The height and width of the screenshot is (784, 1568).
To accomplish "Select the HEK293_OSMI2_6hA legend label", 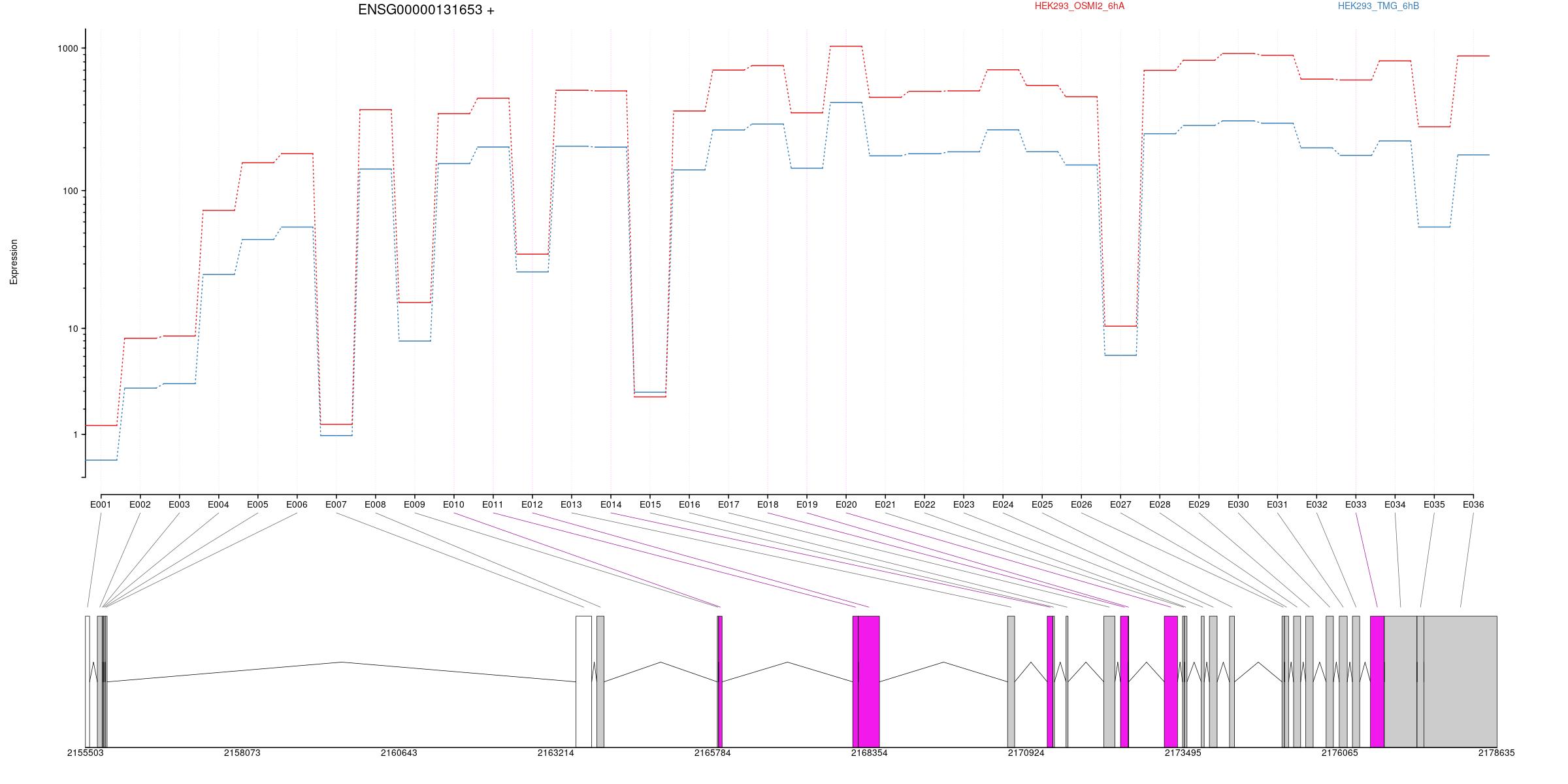I will pos(1079,6).
